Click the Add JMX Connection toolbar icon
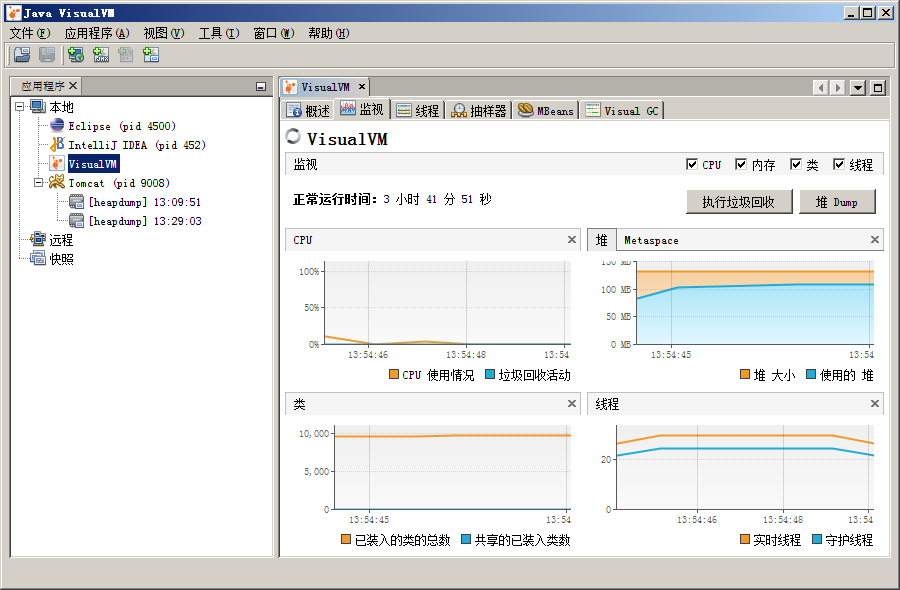The image size is (900, 590). click(101, 55)
